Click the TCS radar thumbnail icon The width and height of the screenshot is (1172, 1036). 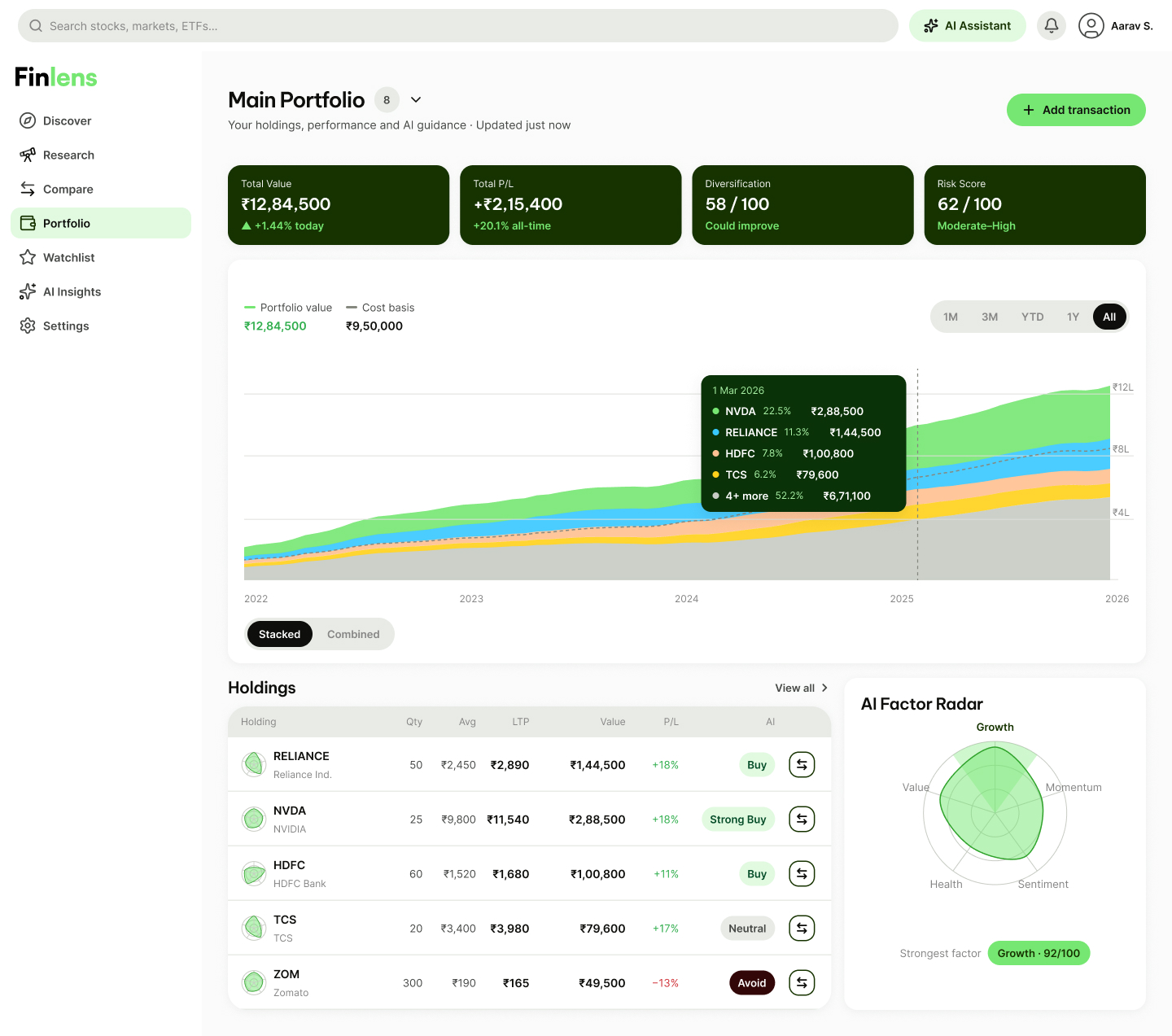click(x=254, y=928)
